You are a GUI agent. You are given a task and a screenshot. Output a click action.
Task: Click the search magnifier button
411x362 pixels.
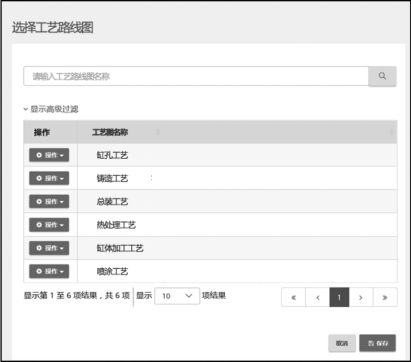pos(382,76)
